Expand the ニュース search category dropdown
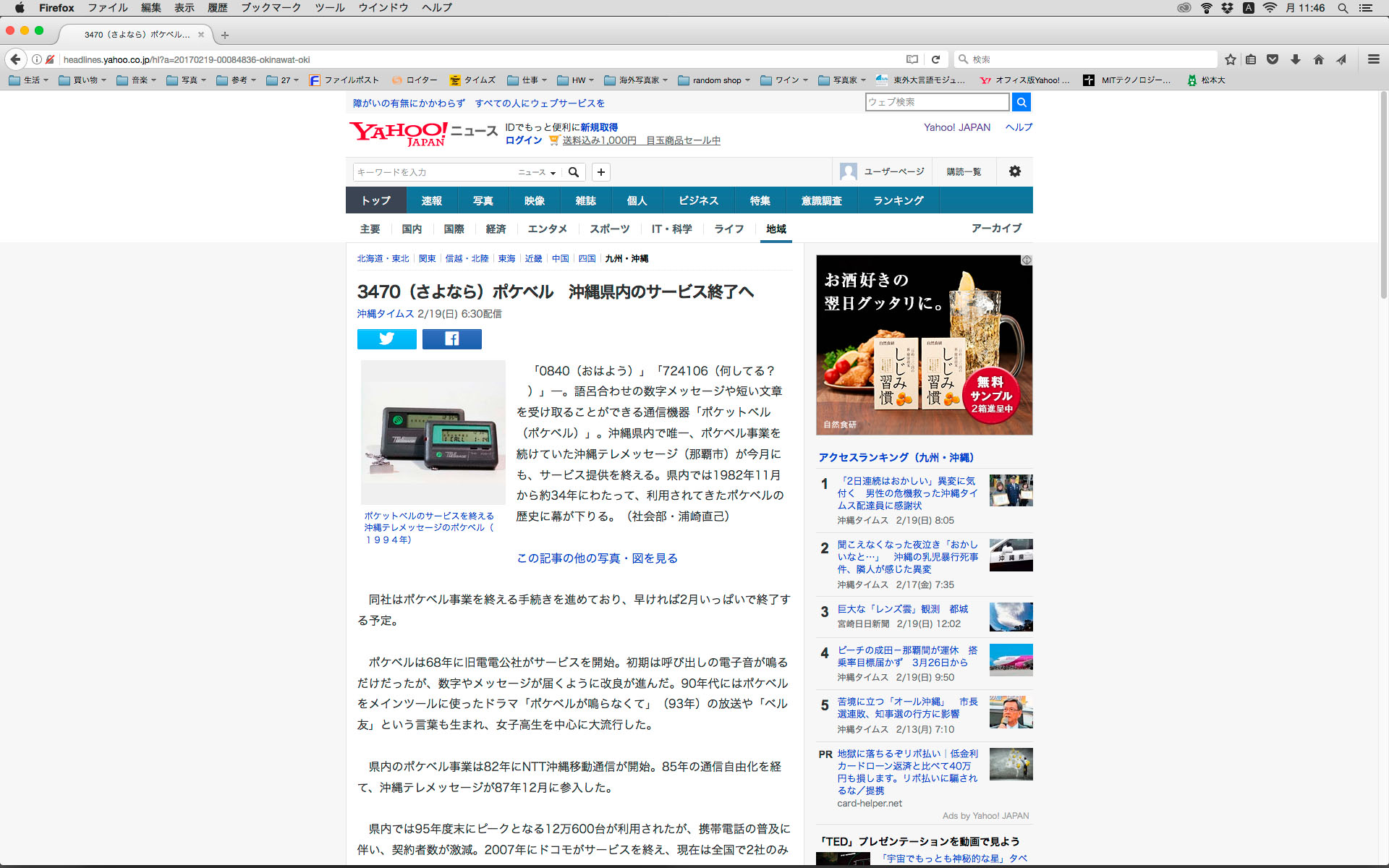The height and width of the screenshot is (868, 1389). (537, 172)
